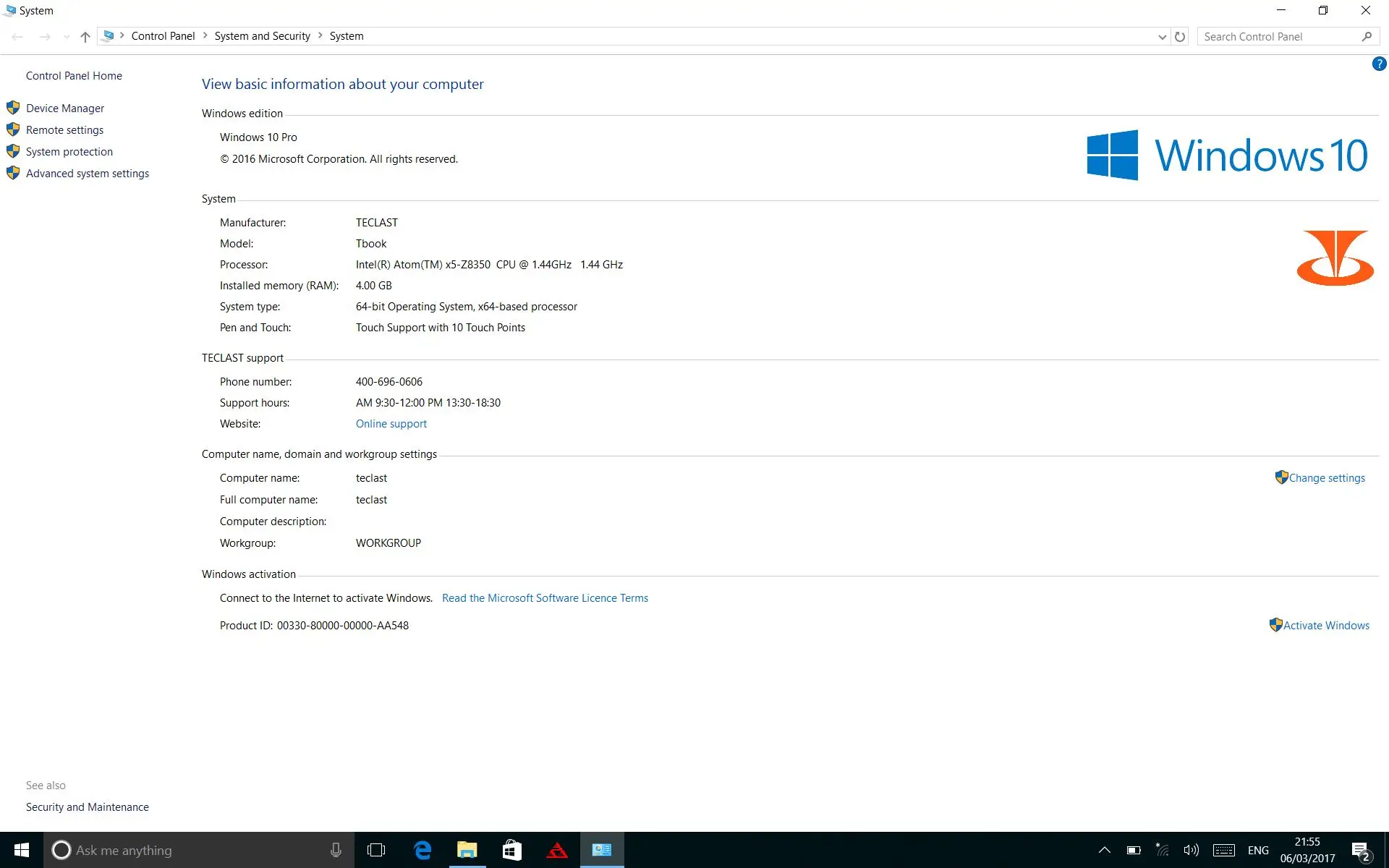Go up one level with Up arrow
This screenshot has height=868, width=1389.
point(85,37)
